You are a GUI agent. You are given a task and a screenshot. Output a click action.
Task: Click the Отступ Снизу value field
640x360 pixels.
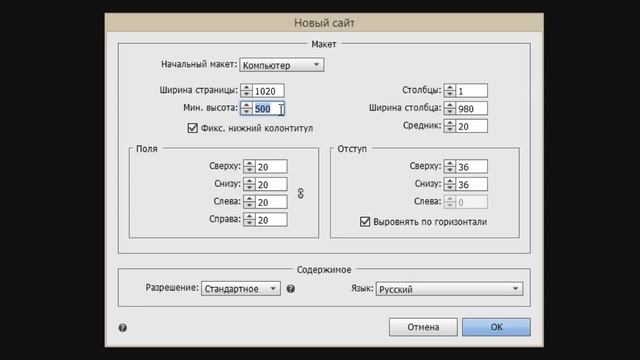click(x=471, y=184)
